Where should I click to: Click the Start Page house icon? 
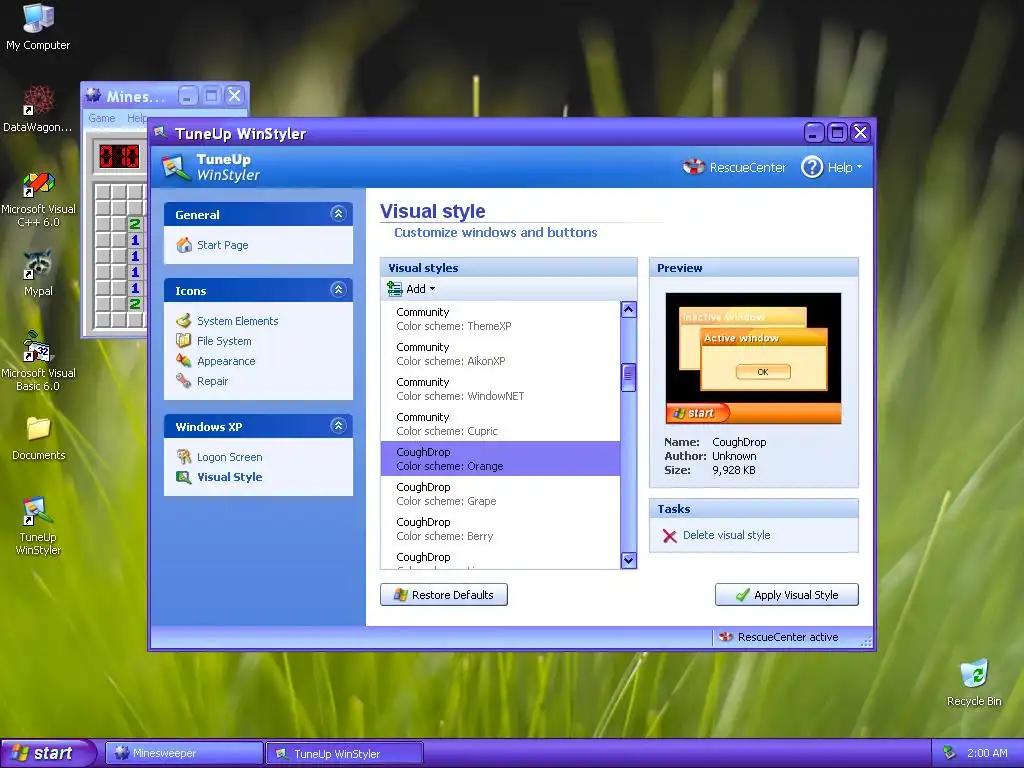[184, 245]
